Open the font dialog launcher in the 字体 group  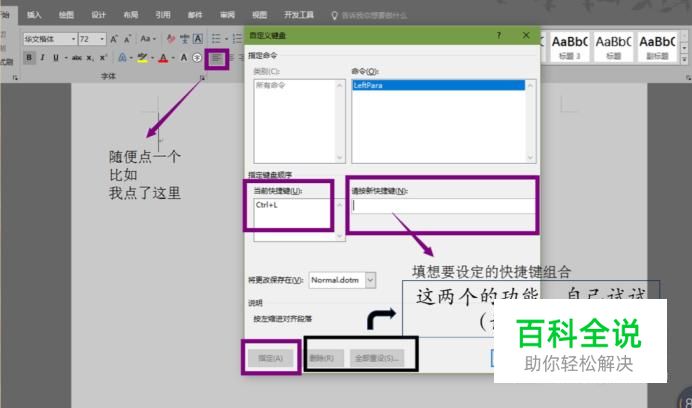click(203, 78)
